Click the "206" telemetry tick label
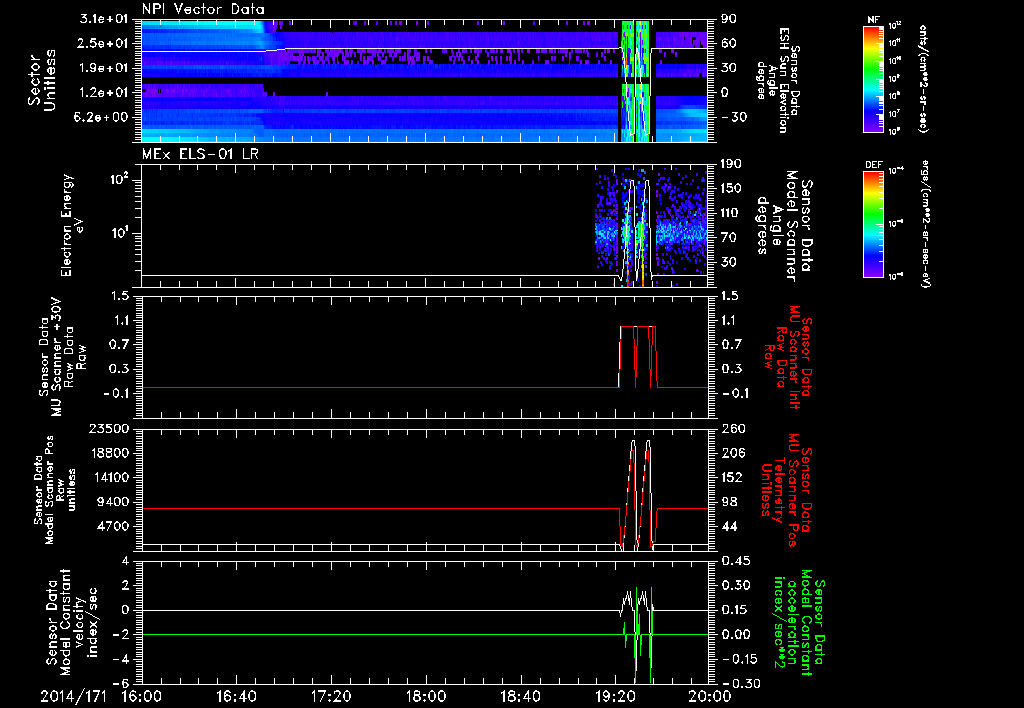The image size is (1024, 708). tap(731, 453)
